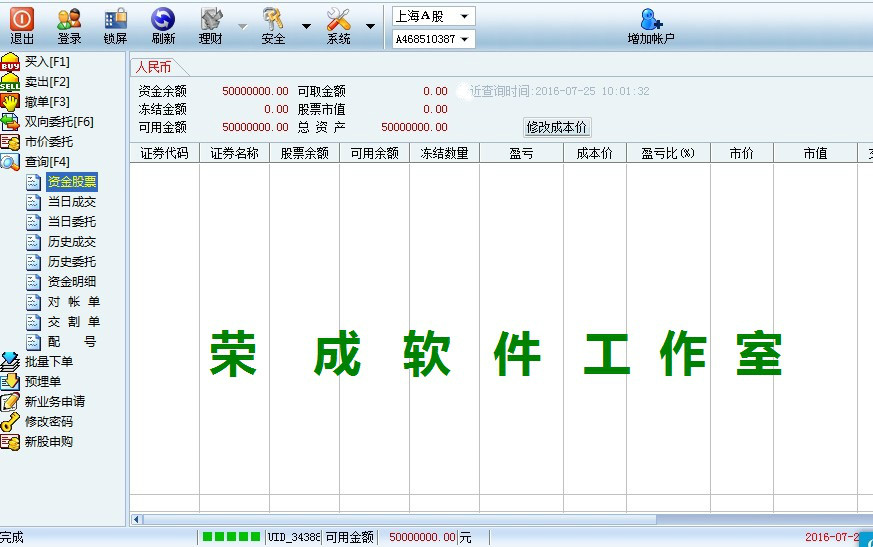Open the 系统 system tools icon

tap(339, 19)
